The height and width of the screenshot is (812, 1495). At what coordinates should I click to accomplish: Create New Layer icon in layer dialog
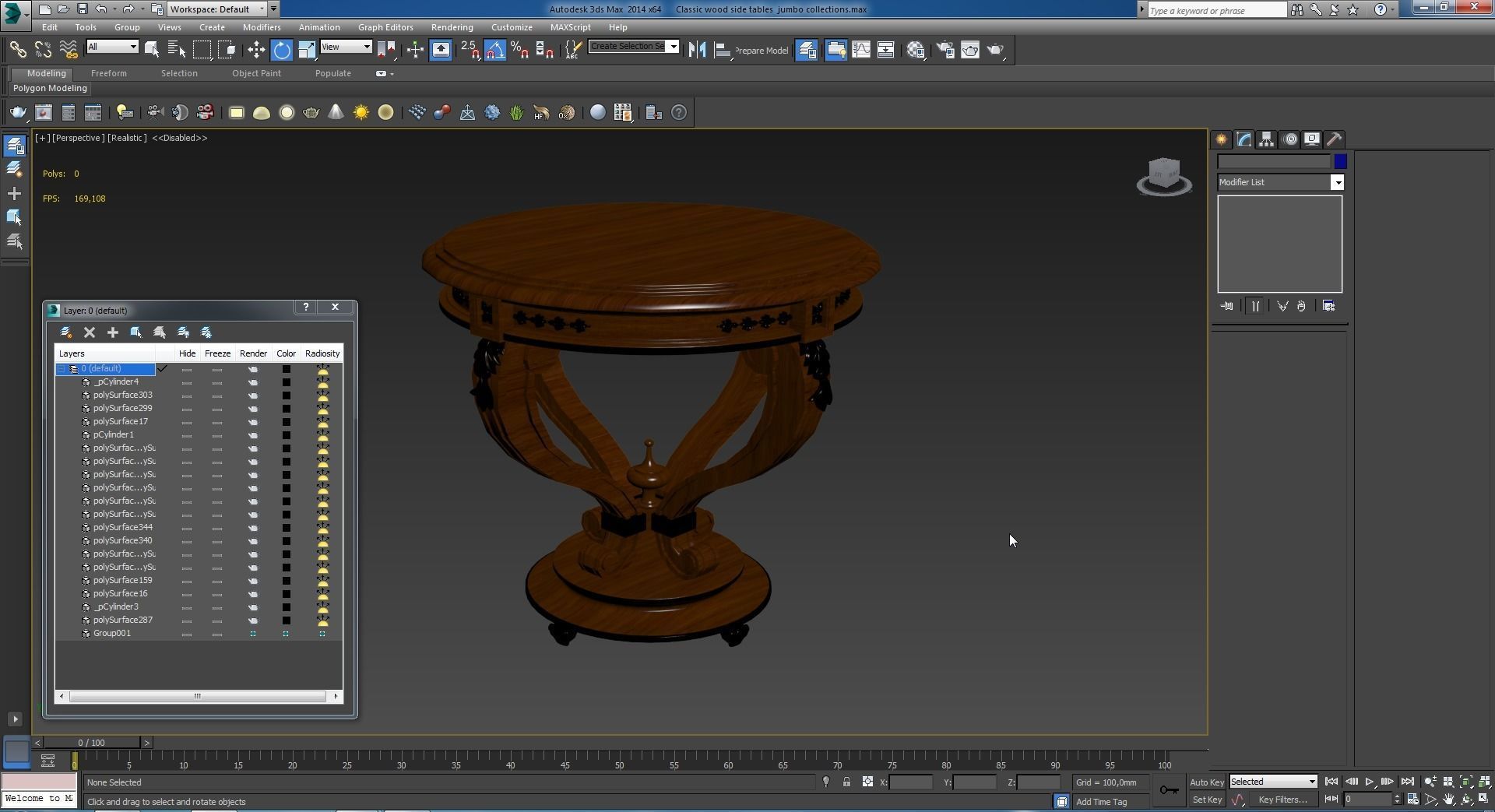click(66, 332)
